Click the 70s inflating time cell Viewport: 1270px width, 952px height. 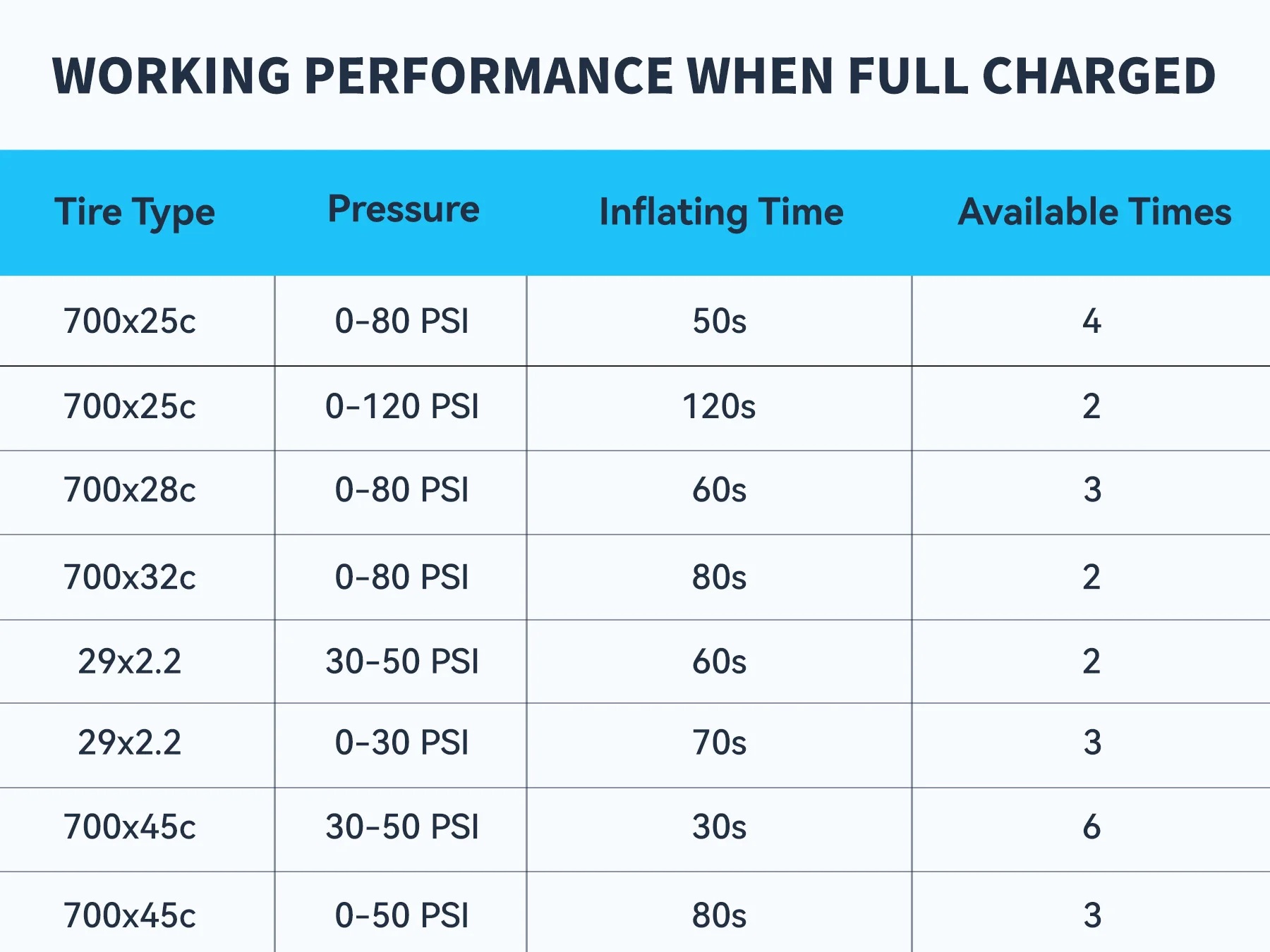(x=719, y=743)
